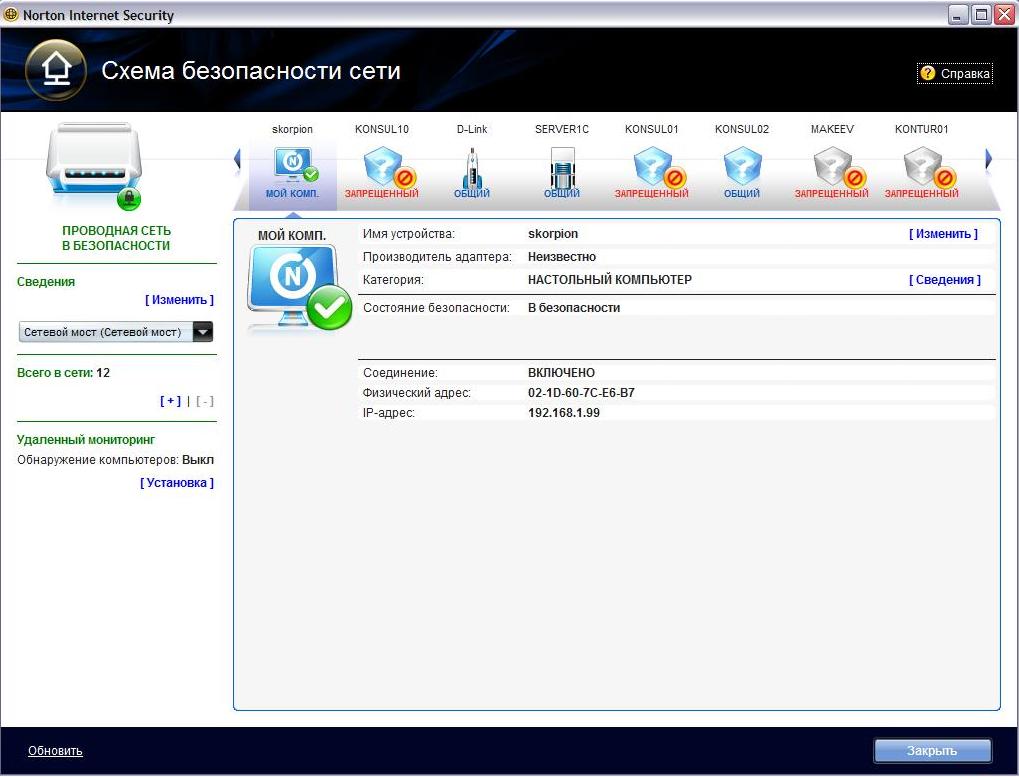Click the home icon in the header

(56, 70)
